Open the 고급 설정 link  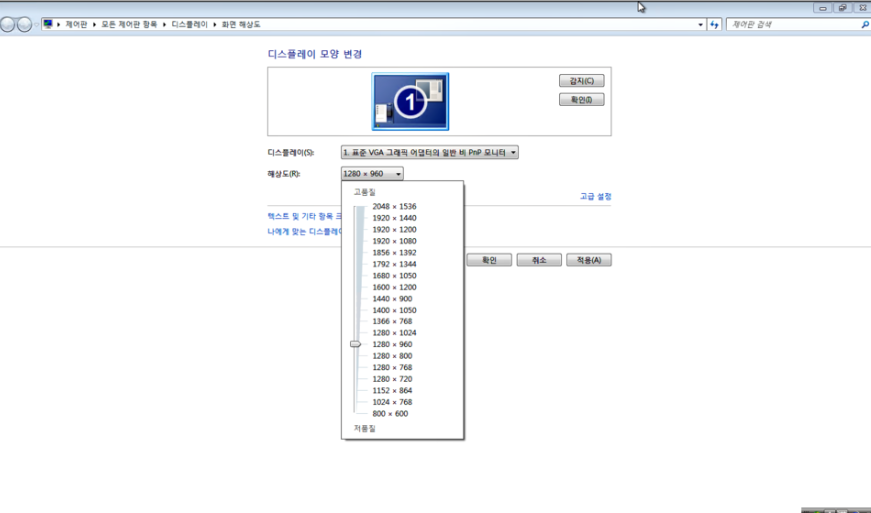595,196
